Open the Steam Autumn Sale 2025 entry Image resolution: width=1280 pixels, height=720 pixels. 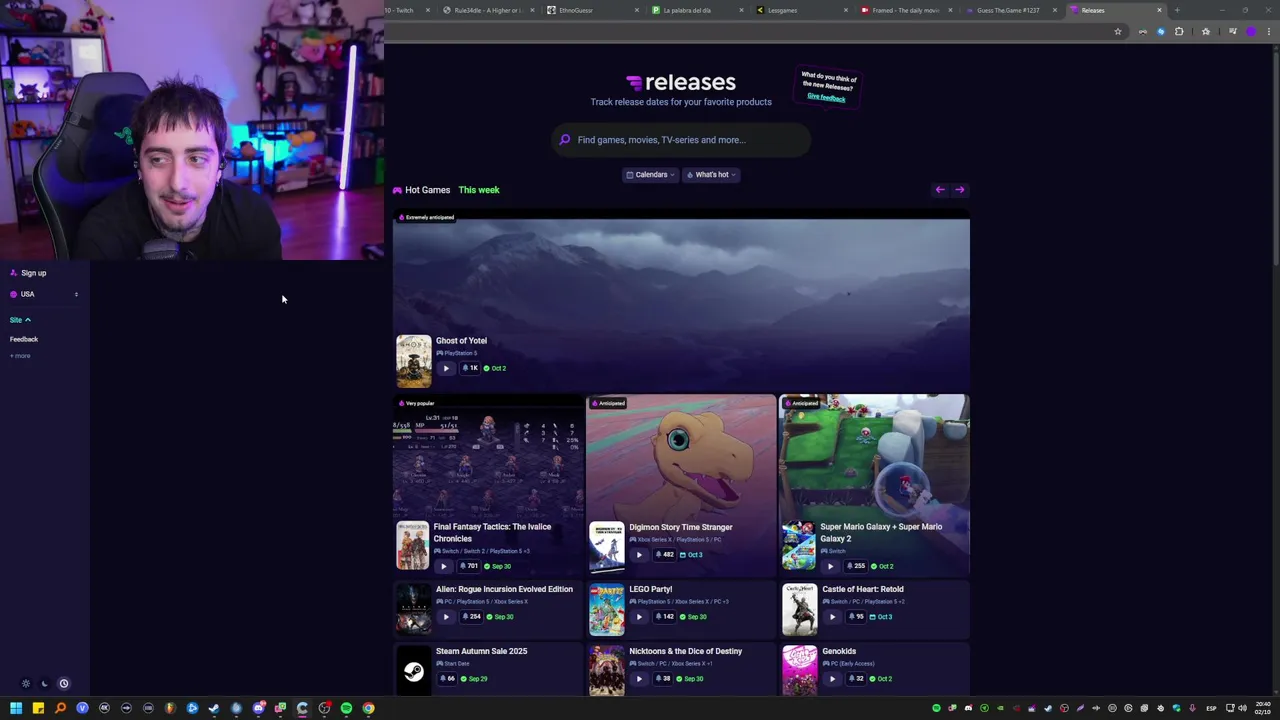click(481, 652)
